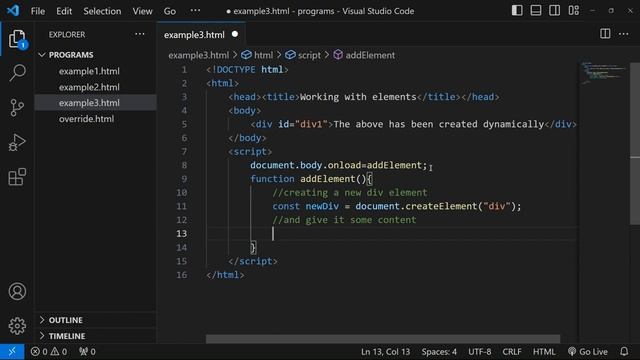The height and width of the screenshot is (360, 640).
Task: Open notifications bell icon
Action: tap(624, 351)
